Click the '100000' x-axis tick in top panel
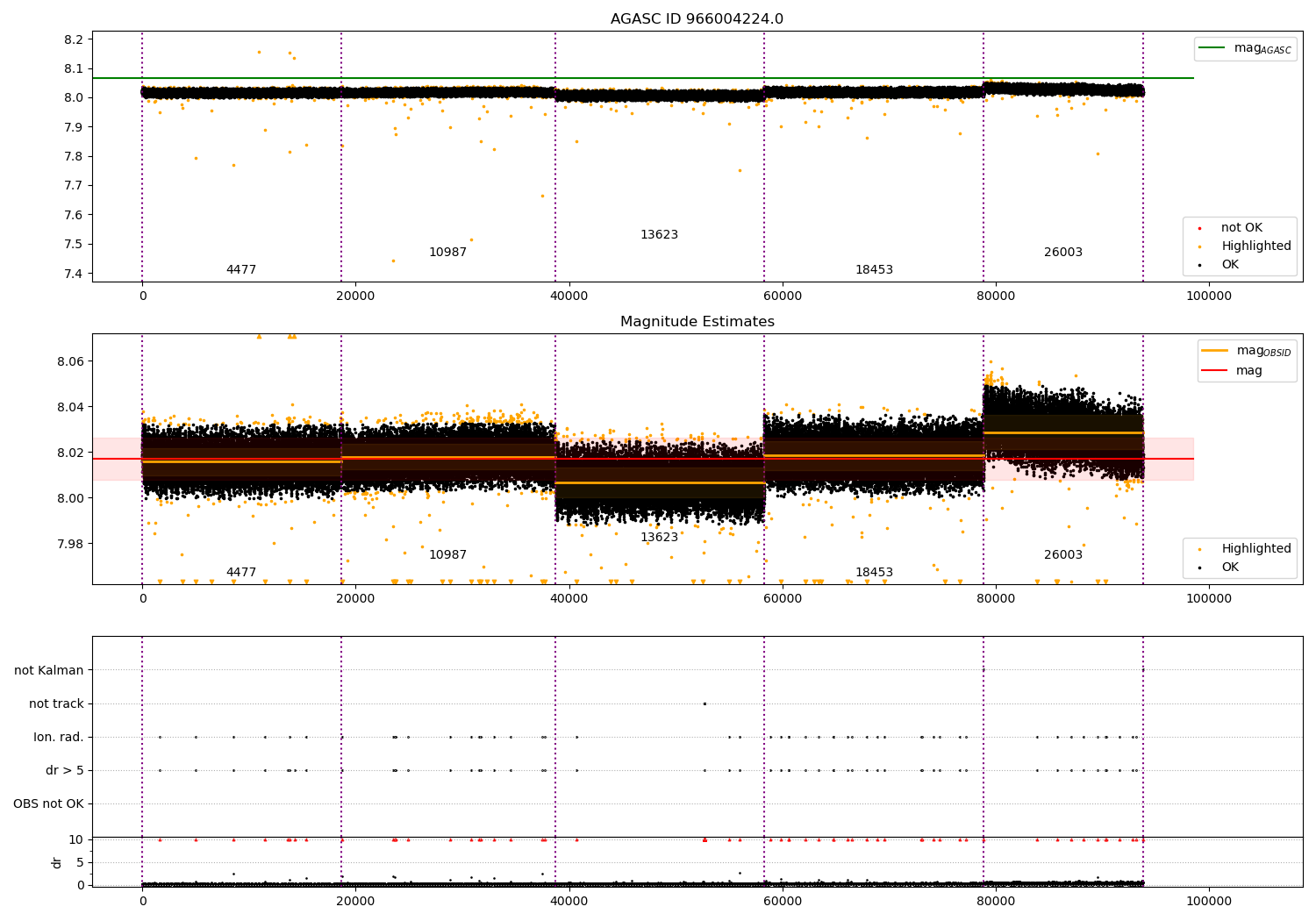The height and width of the screenshot is (921, 1316). pyautogui.click(x=1209, y=296)
